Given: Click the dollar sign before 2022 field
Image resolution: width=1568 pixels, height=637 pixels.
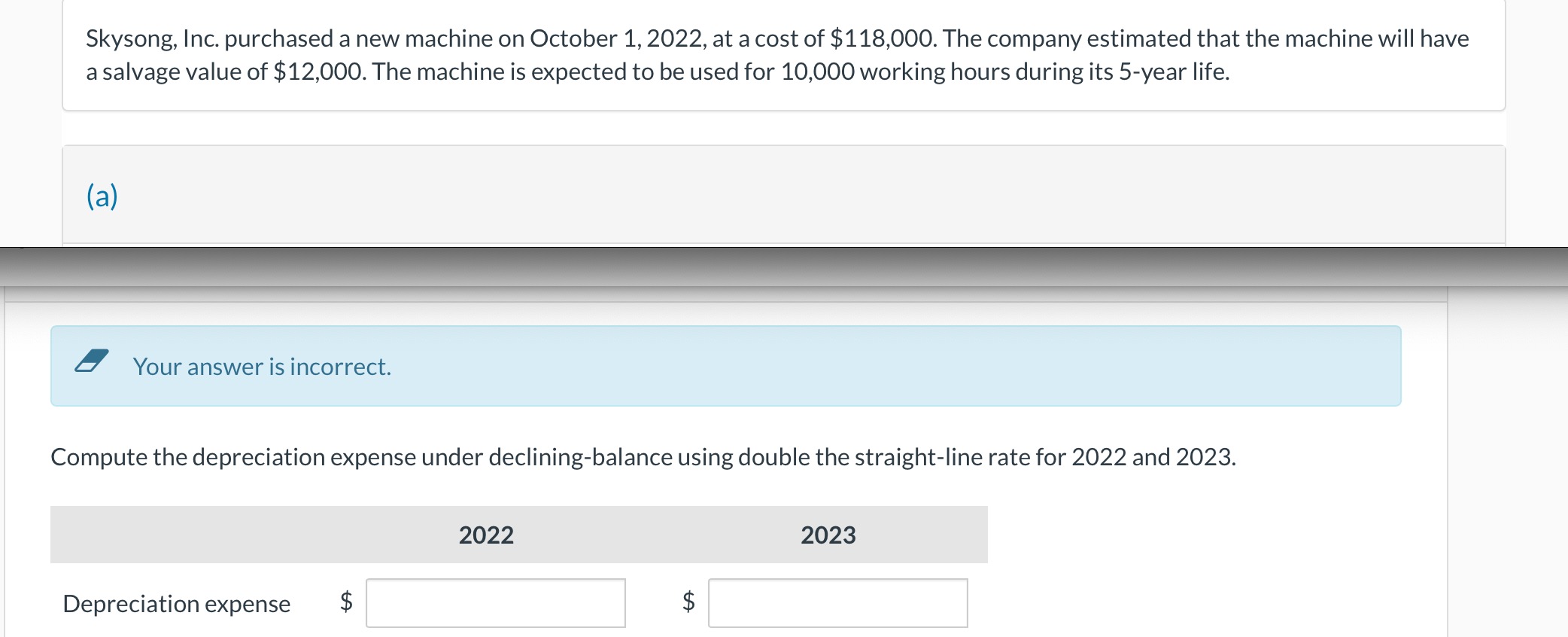Looking at the screenshot, I should coord(346,601).
